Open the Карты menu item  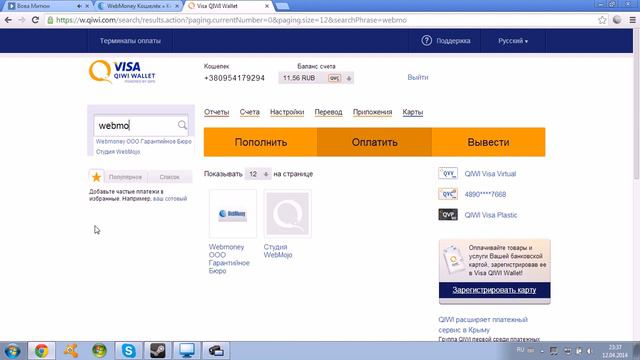[413, 112]
